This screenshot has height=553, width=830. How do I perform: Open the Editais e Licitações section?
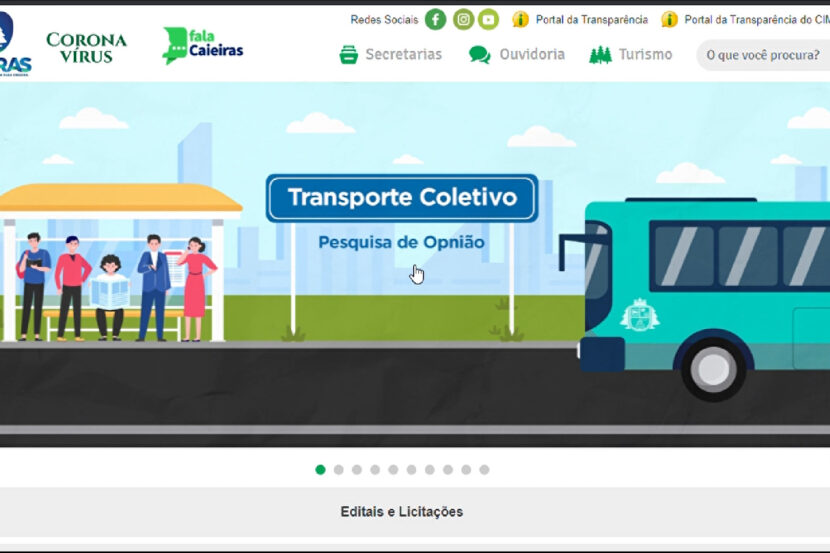[x=401, y=512]
